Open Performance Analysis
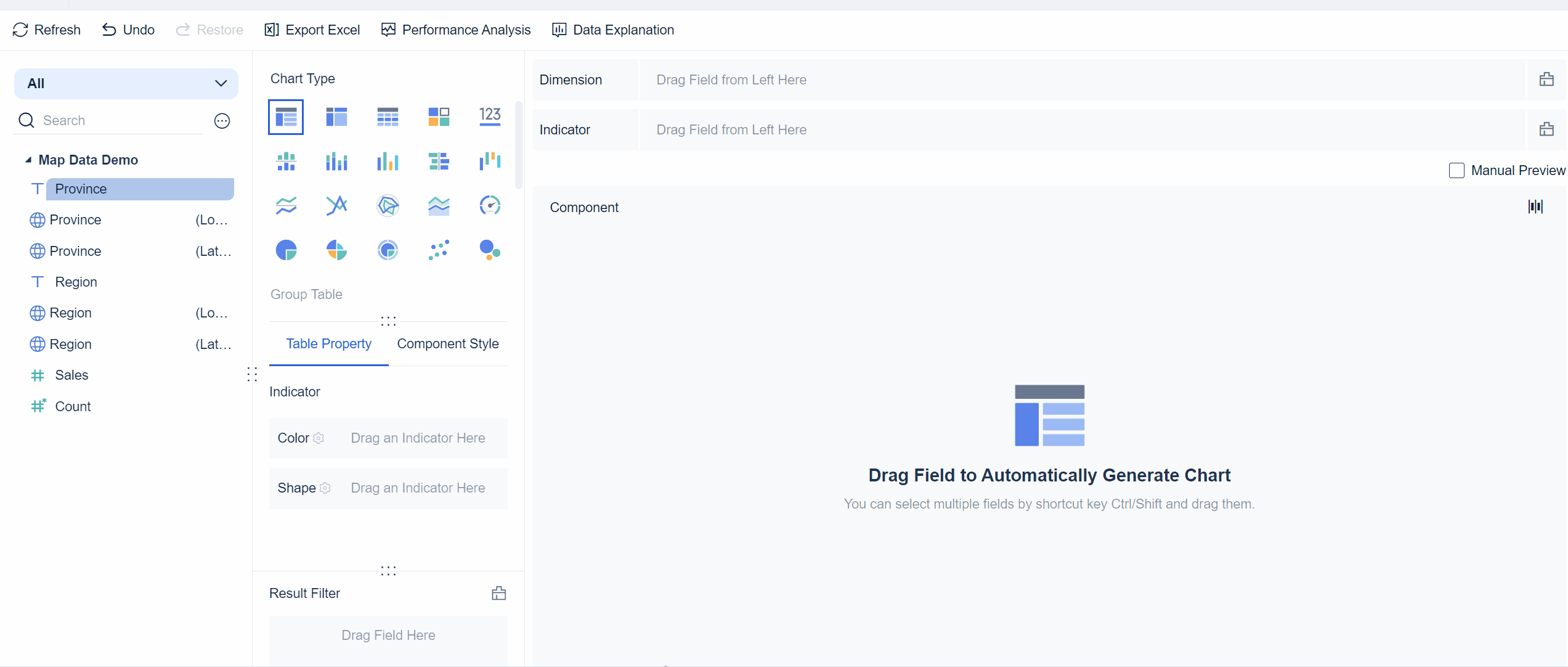The image size is (1568, 667). coord(456,30)
